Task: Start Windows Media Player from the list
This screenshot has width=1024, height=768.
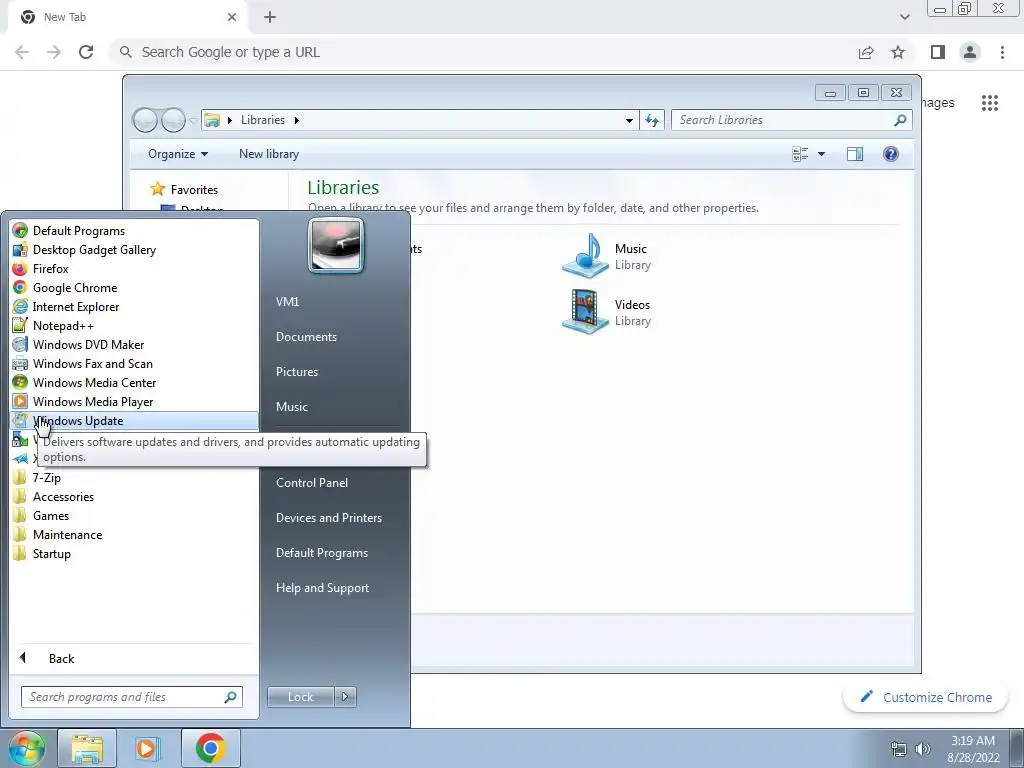Action: (x=93, y=401)
